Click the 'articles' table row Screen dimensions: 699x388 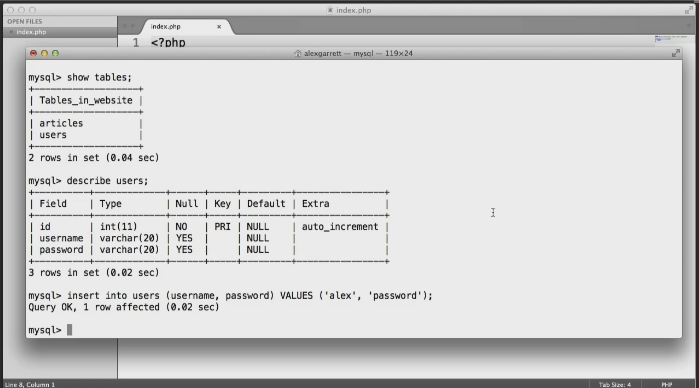click(x=61, y=123)
